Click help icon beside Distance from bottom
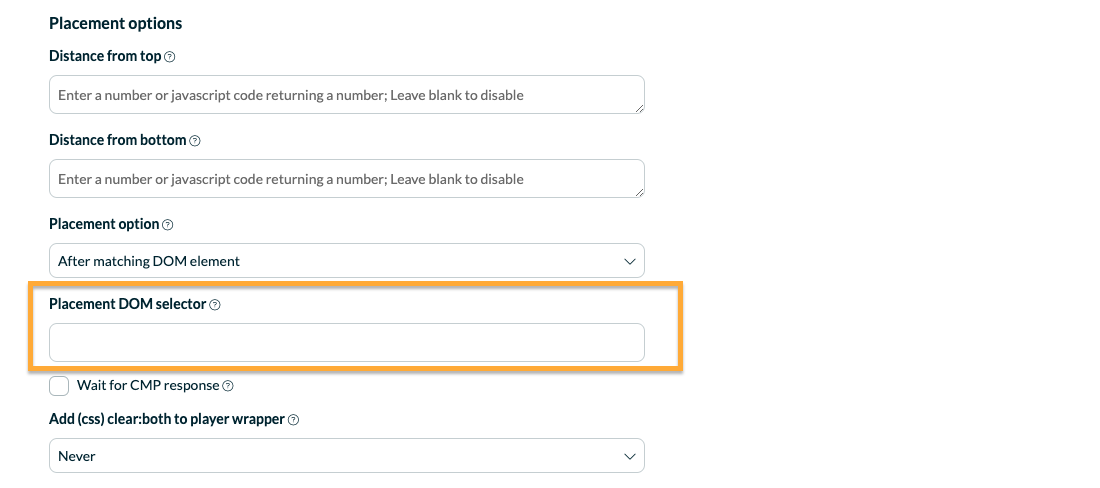This screenshot has width=1100, height=488. click(x=195, y=141)
